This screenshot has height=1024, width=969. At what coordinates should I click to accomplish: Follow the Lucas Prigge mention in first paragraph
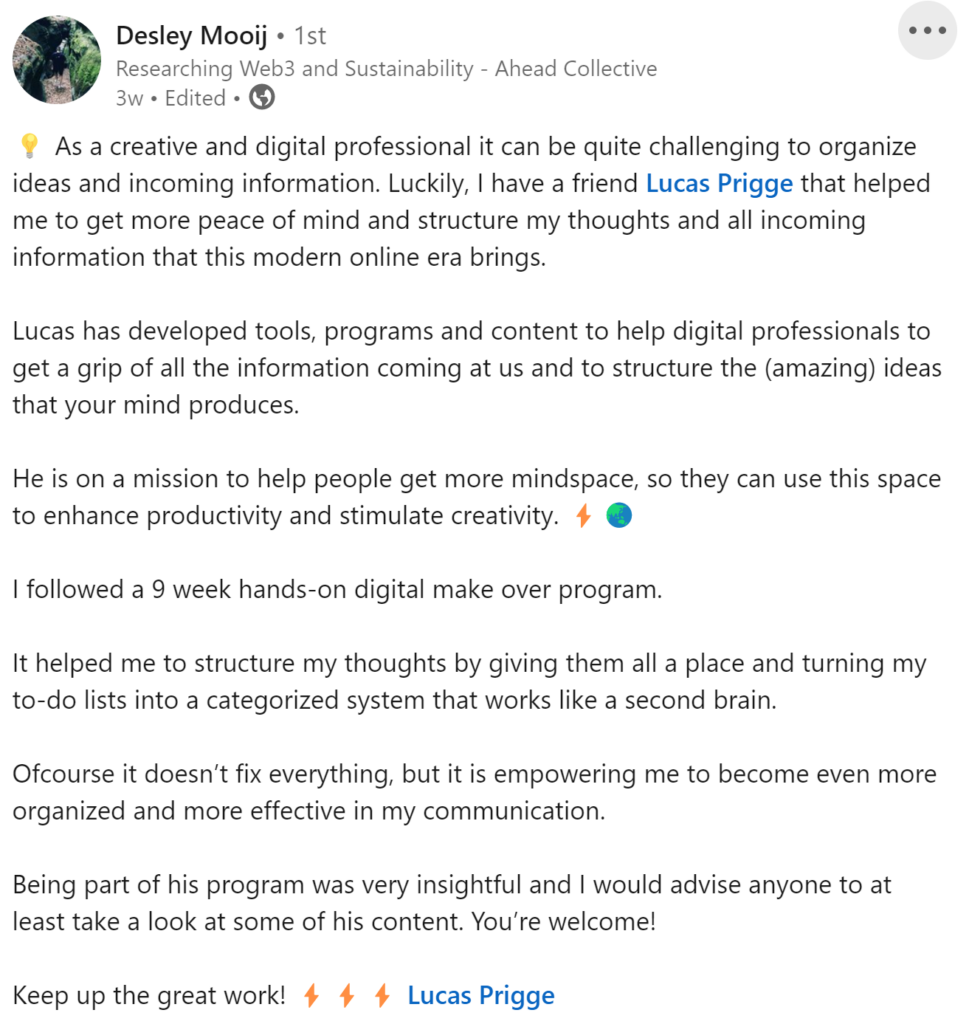click(x=719, y=184)
